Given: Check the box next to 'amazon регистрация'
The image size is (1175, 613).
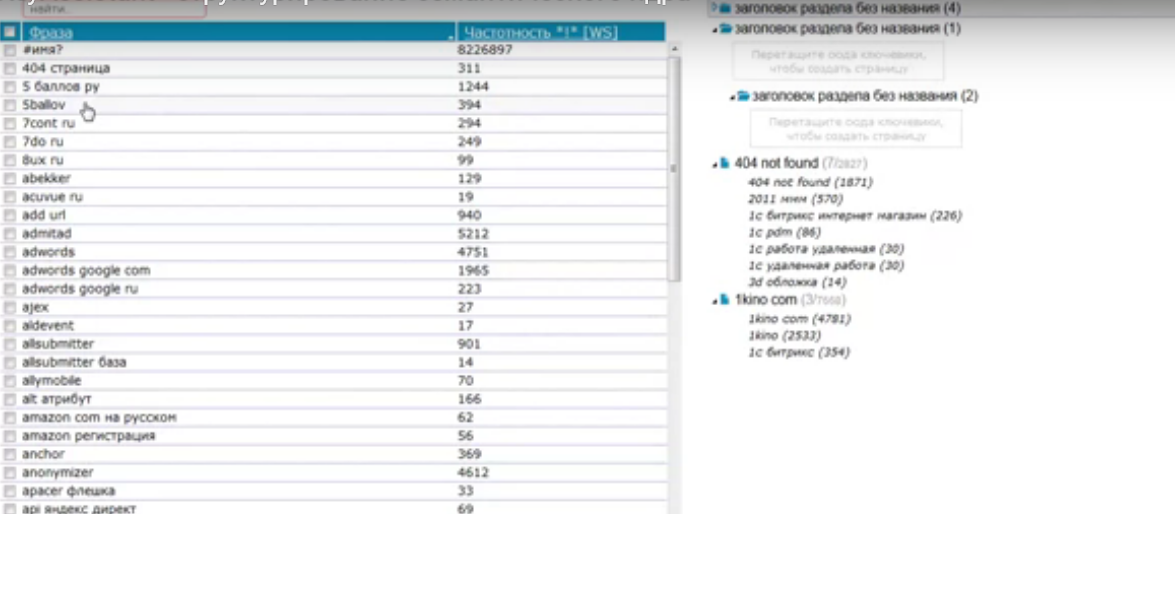Looking at the screenshot, I should 10,436.
